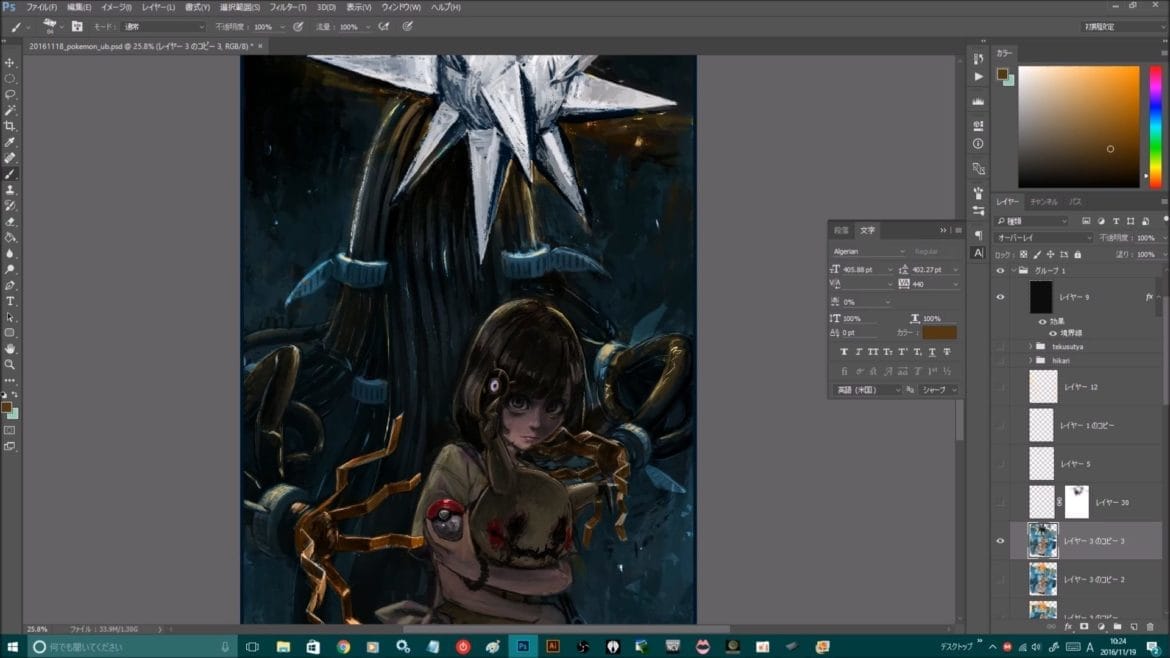Open the font size dropdown 405.88 pt
The width and height of the screenshot is (1170, 658).
[890, 269]
